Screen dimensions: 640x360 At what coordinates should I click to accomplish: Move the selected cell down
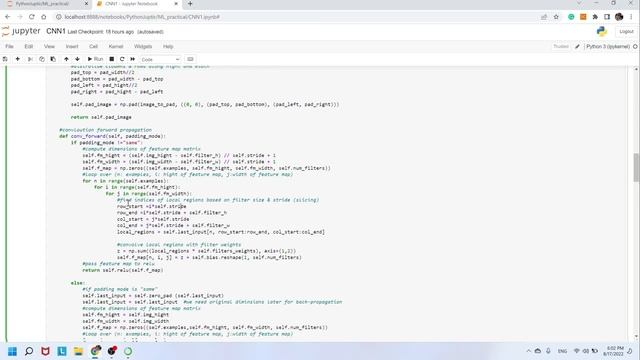coord(78,59)
